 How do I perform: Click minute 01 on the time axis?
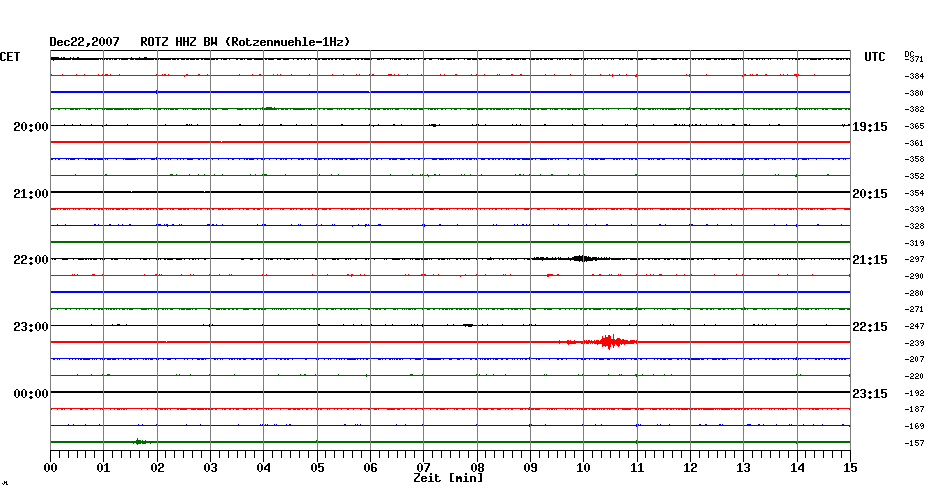[104, 467]
